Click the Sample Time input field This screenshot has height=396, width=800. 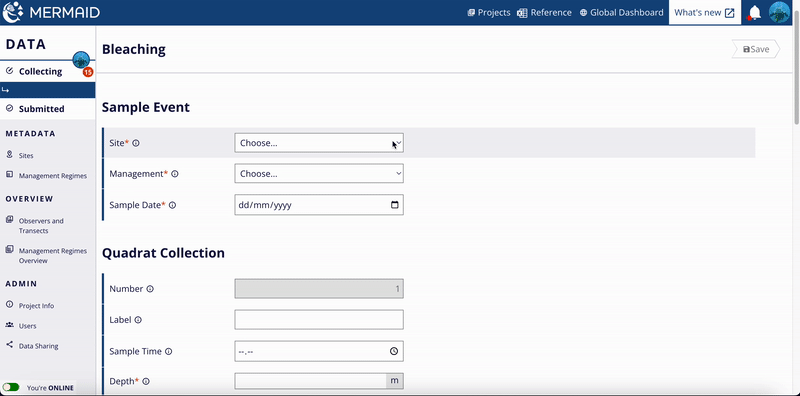(319, 351)
